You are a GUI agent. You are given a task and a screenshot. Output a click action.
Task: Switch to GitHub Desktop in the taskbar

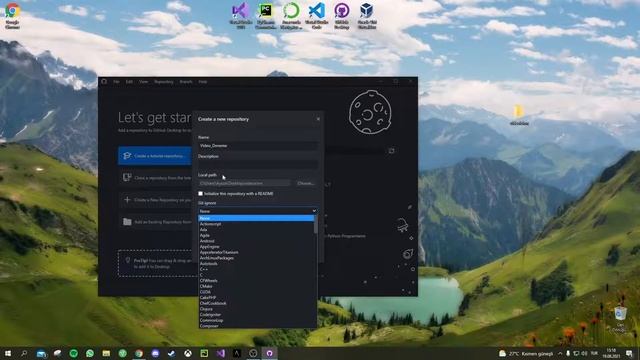click(269, 353)
